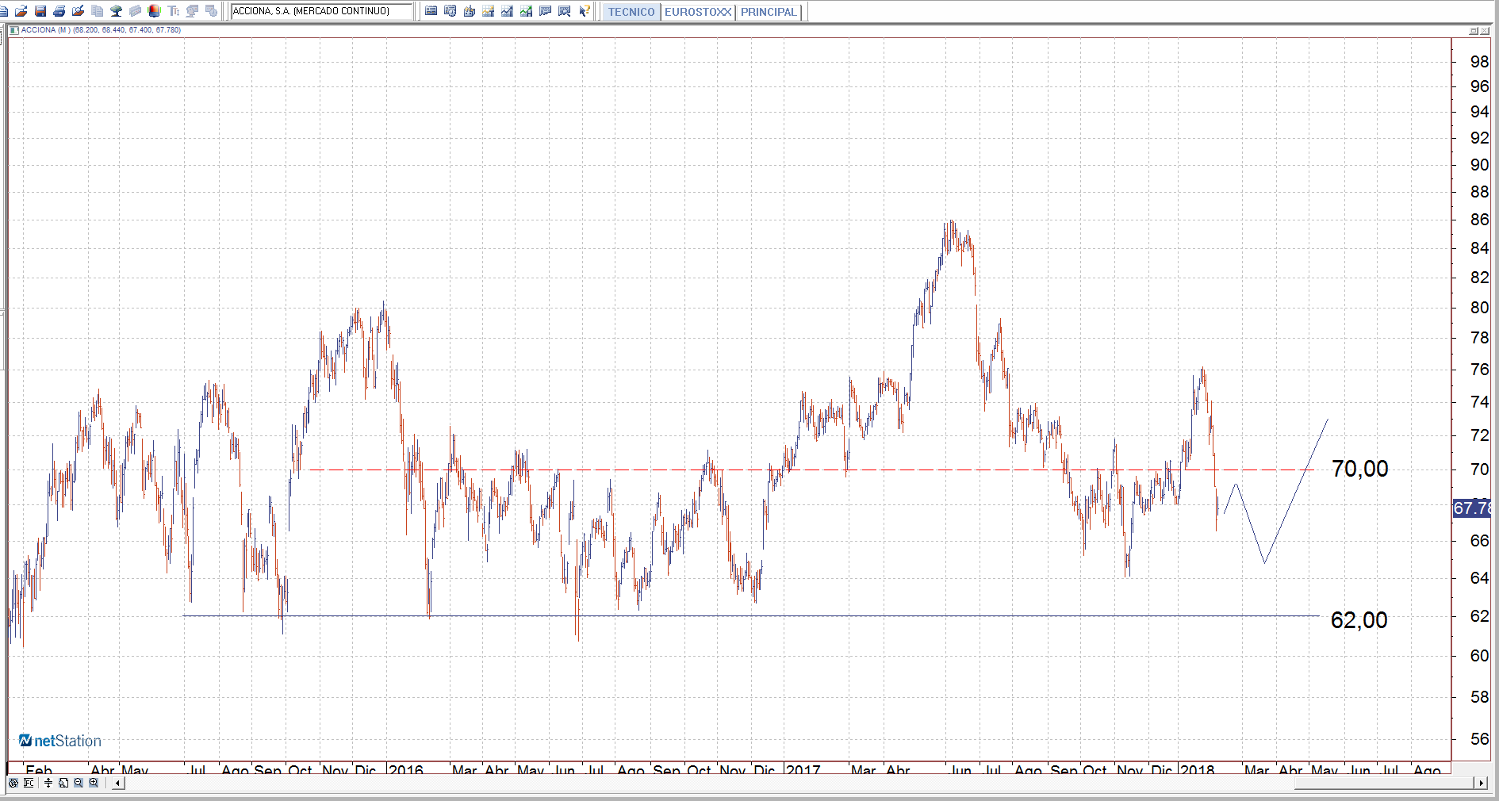
Task: Click the "2017" year label on time axis
Action: click(804, 771)
